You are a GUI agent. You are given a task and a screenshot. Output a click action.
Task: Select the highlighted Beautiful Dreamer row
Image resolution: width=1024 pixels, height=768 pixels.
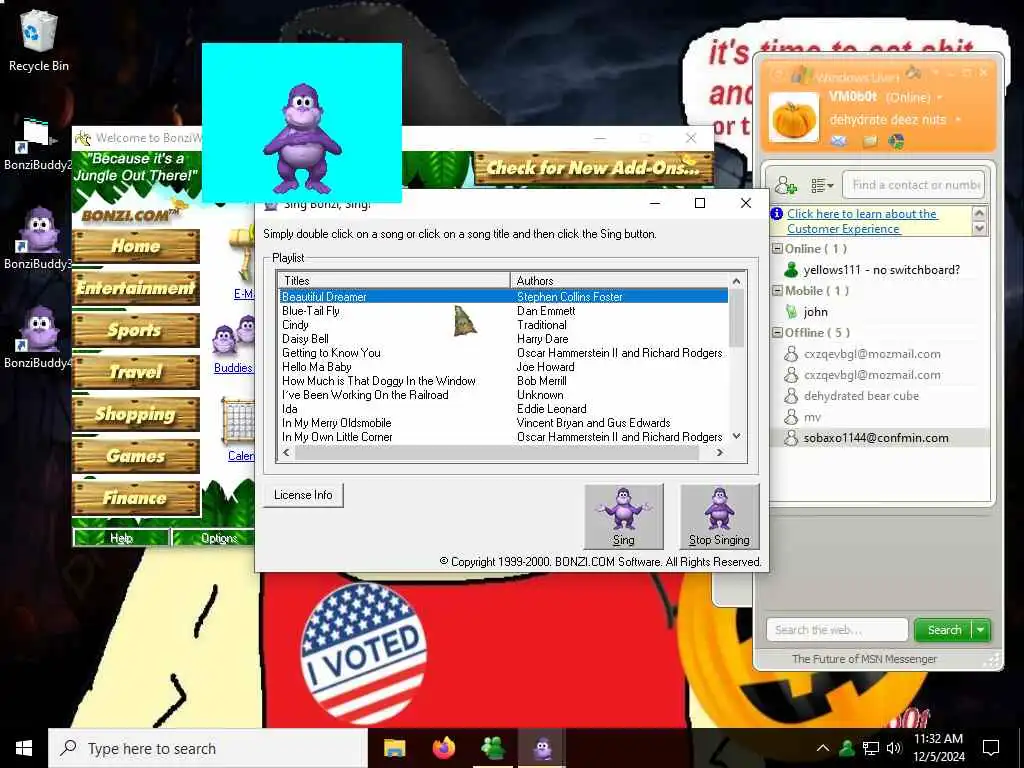[x=503, y=296]
